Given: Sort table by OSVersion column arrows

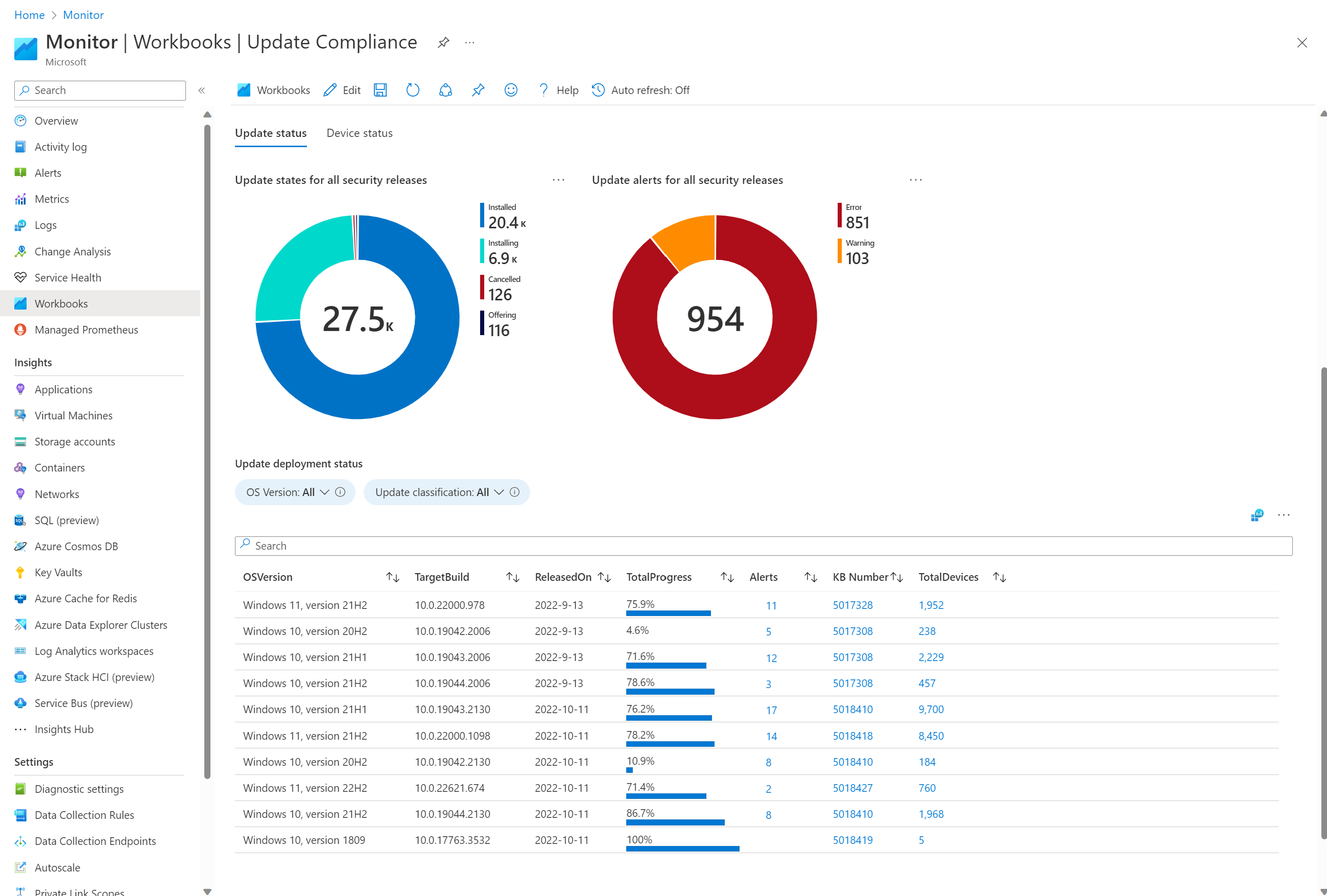Looking at the screenshot, I should point(392,577).
